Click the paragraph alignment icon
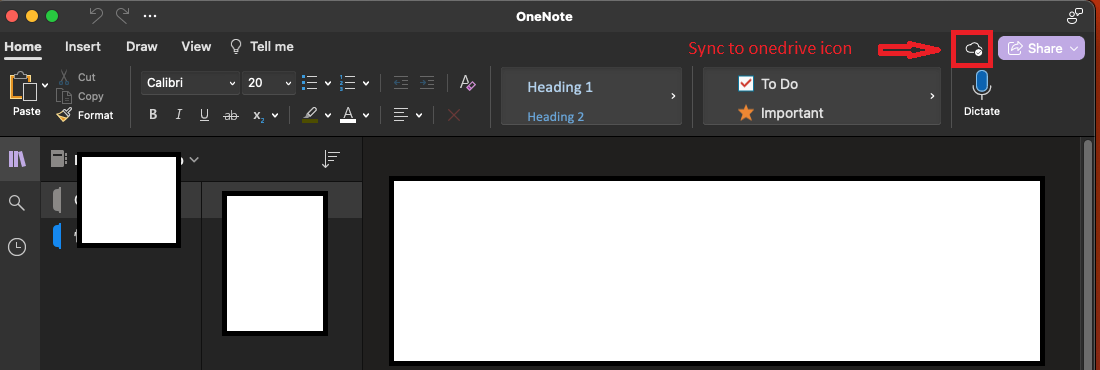Image resolution: width=1100 pixels, height=370 pixels. tap(401, 115)
